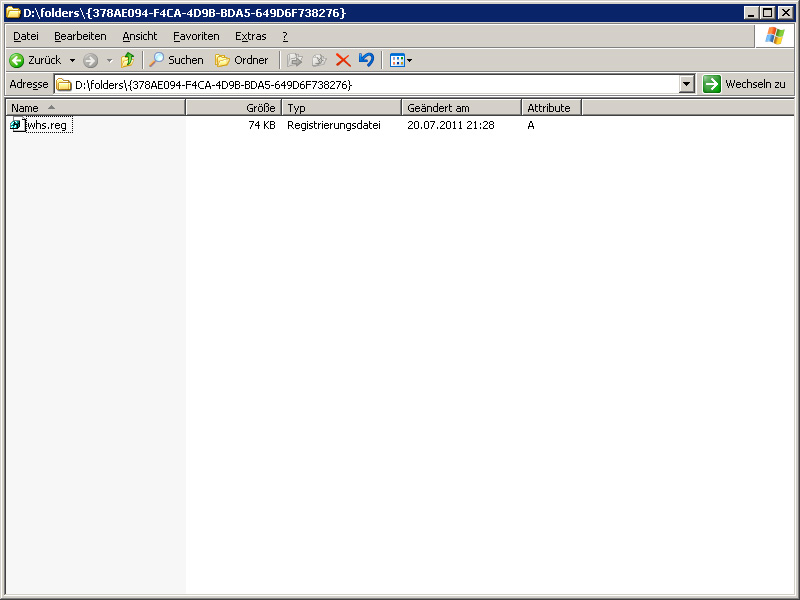Screen dimensions: 800x600
Task: Go up one folder level
Action: click(127, 60)
